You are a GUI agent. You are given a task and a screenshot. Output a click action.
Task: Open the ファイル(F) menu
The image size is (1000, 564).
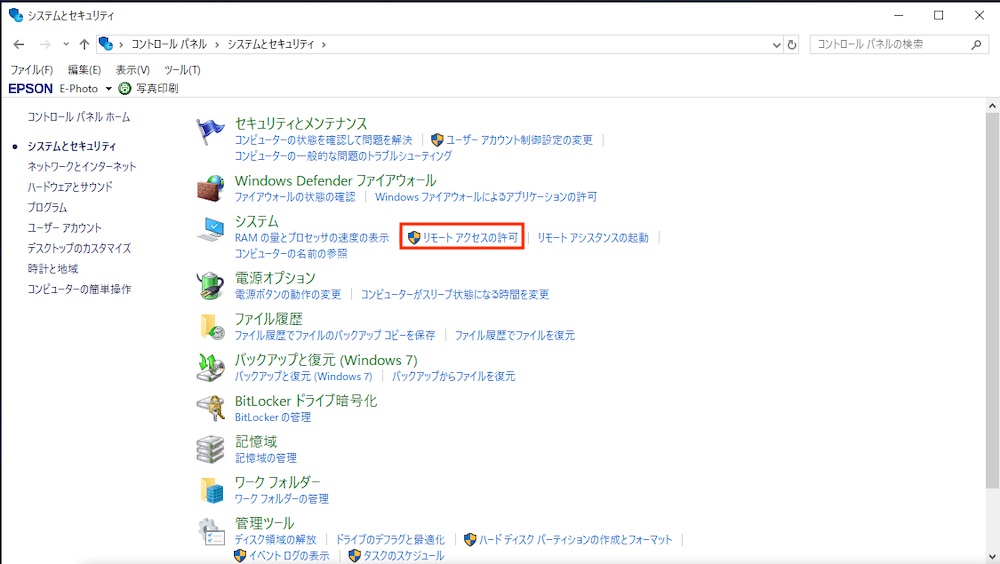[x=32, y=70]
